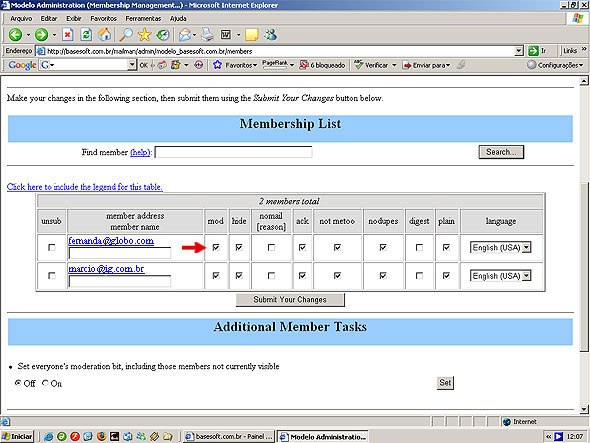Expand the Links toolbar chevron
Screen dimensions: 590x443
pyautogui.click(x=584, y=49)
